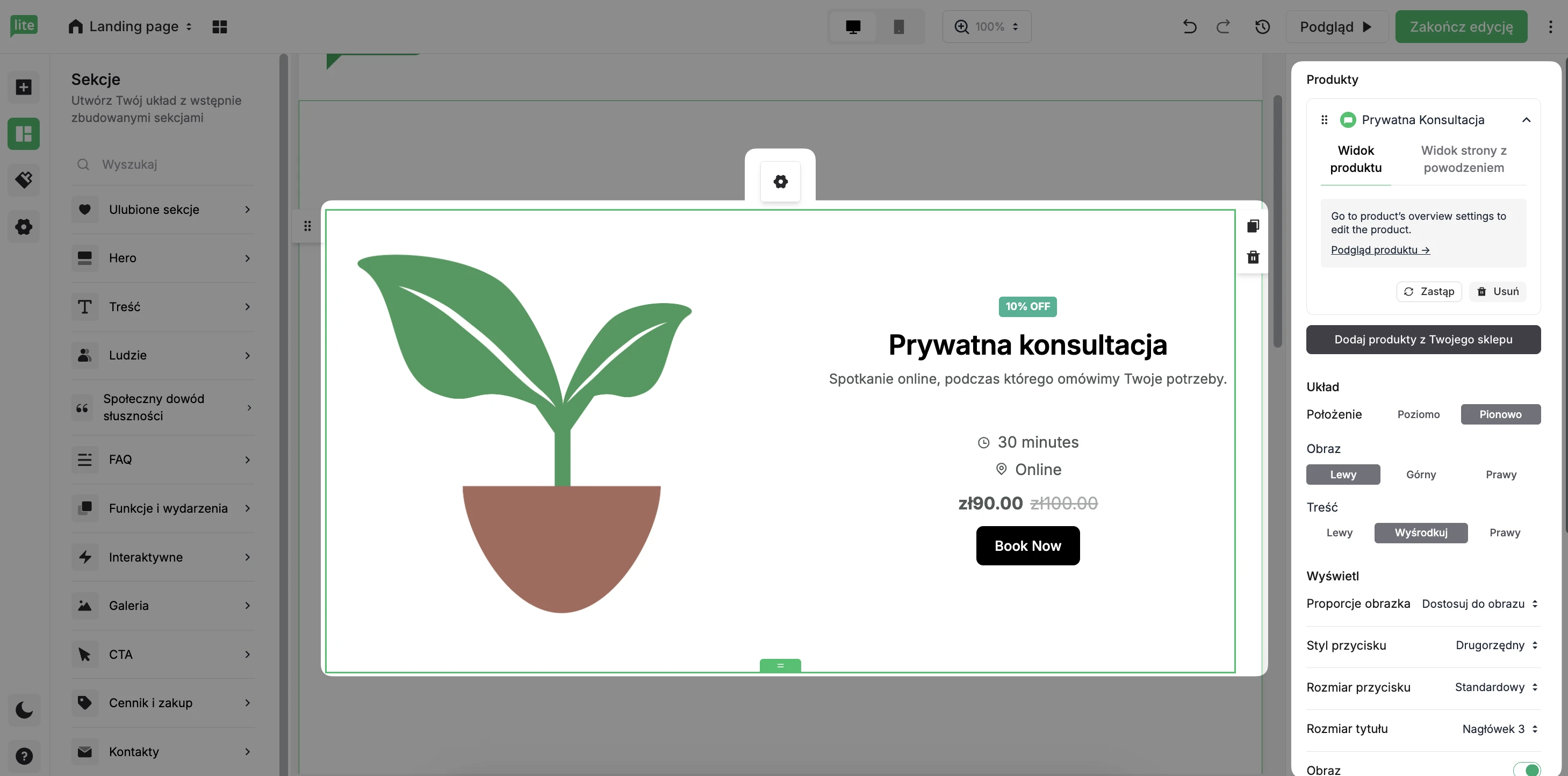Image resolution: width=1568 pixels, height=776 pixels.
Task: Open the version history clock icon
Action: point(1262,27)
